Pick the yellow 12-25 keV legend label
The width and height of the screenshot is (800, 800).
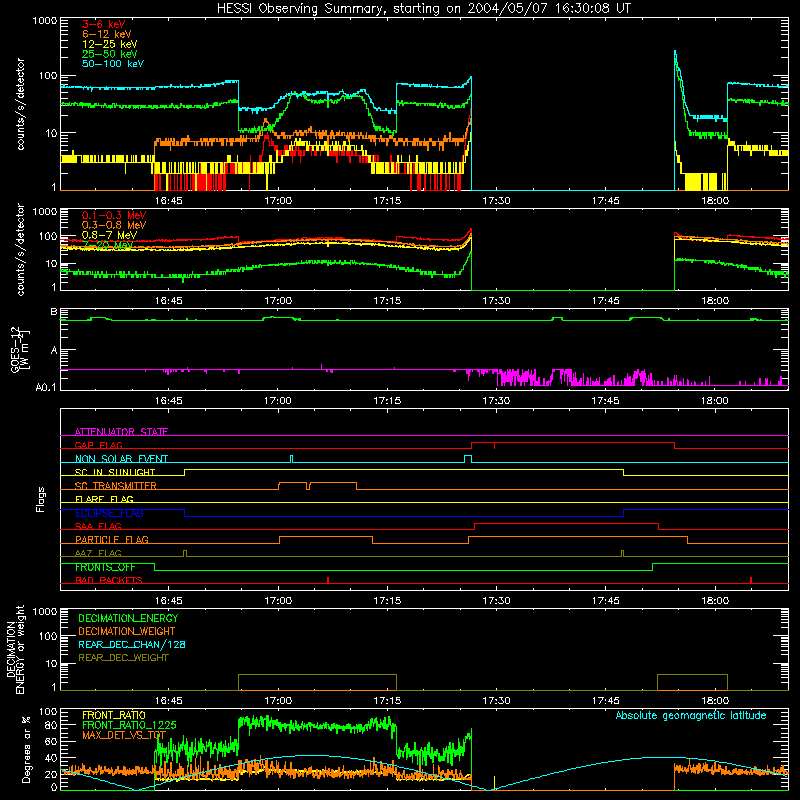click(x=109, y=44)
